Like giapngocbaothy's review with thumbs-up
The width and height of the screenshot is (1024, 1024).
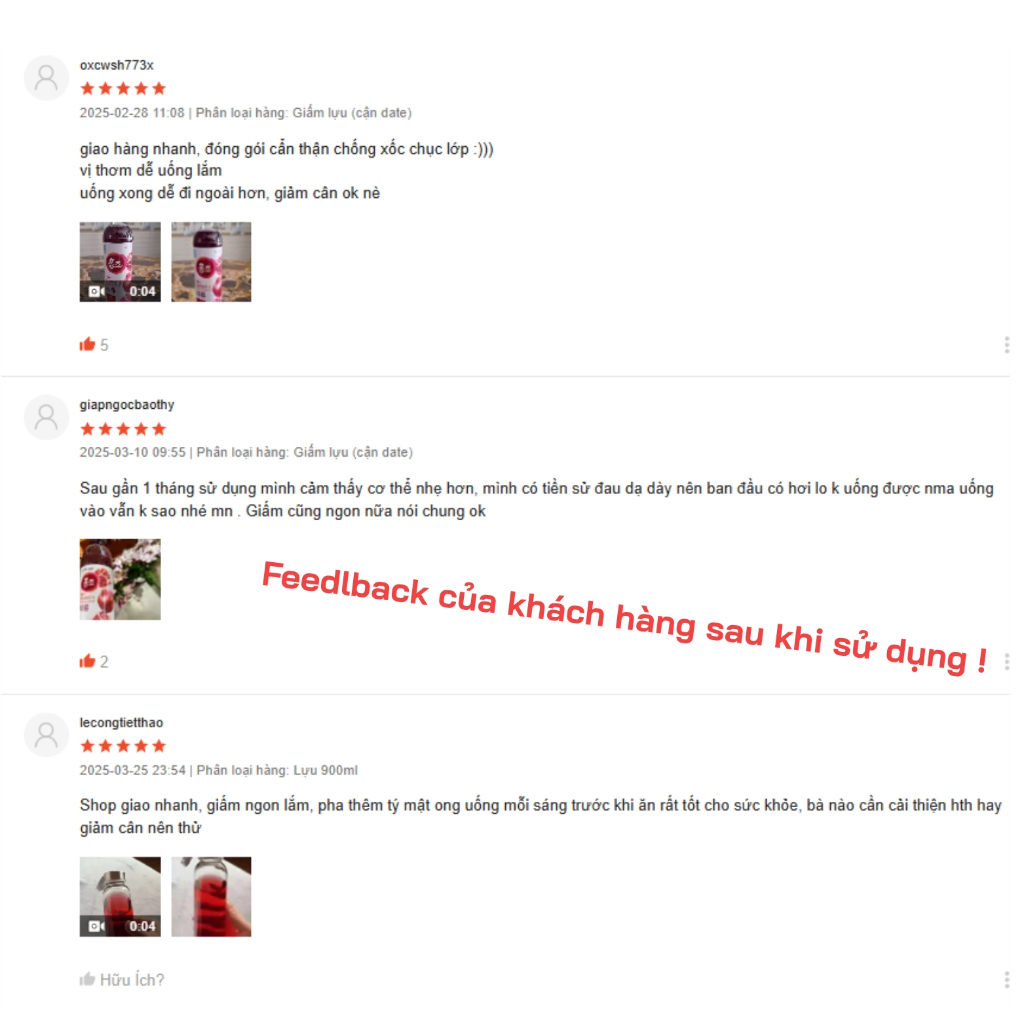pos(87,661)
